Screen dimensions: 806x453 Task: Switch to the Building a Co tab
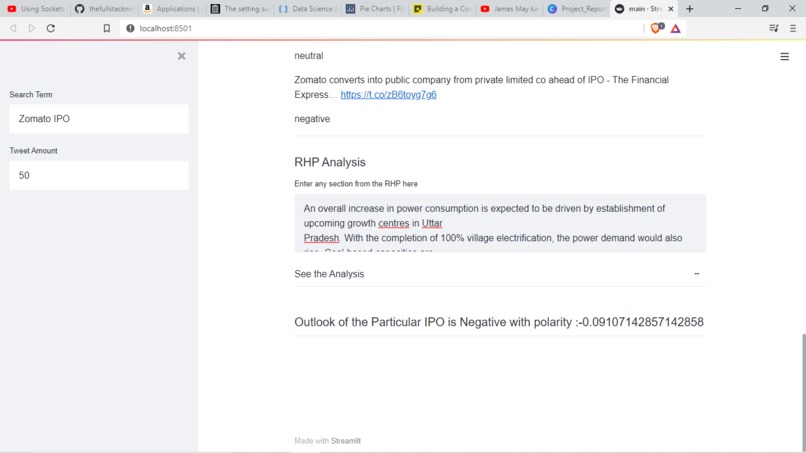(443, 9)
